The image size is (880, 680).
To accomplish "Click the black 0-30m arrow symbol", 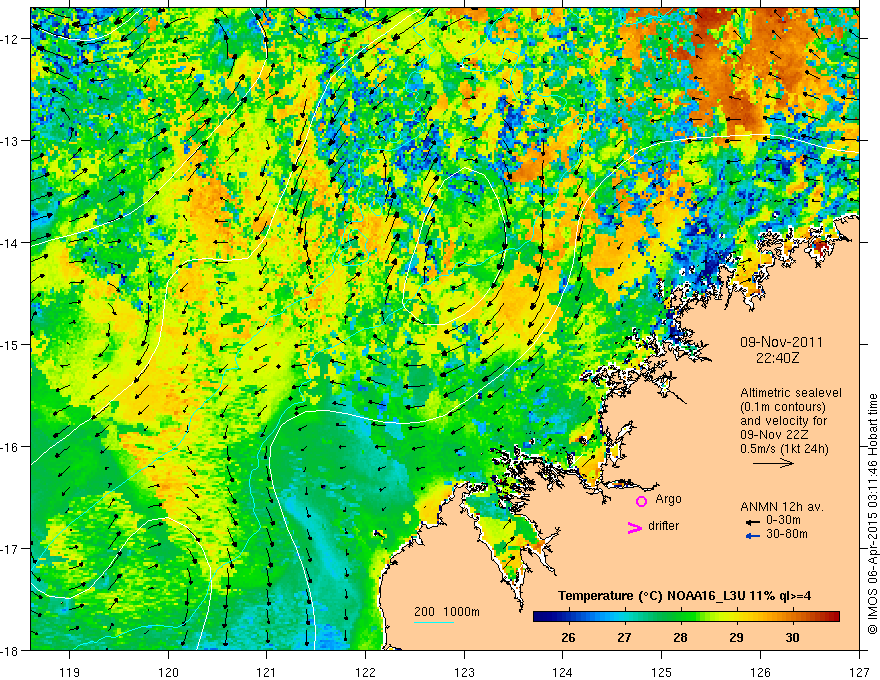I will (753, 522).
